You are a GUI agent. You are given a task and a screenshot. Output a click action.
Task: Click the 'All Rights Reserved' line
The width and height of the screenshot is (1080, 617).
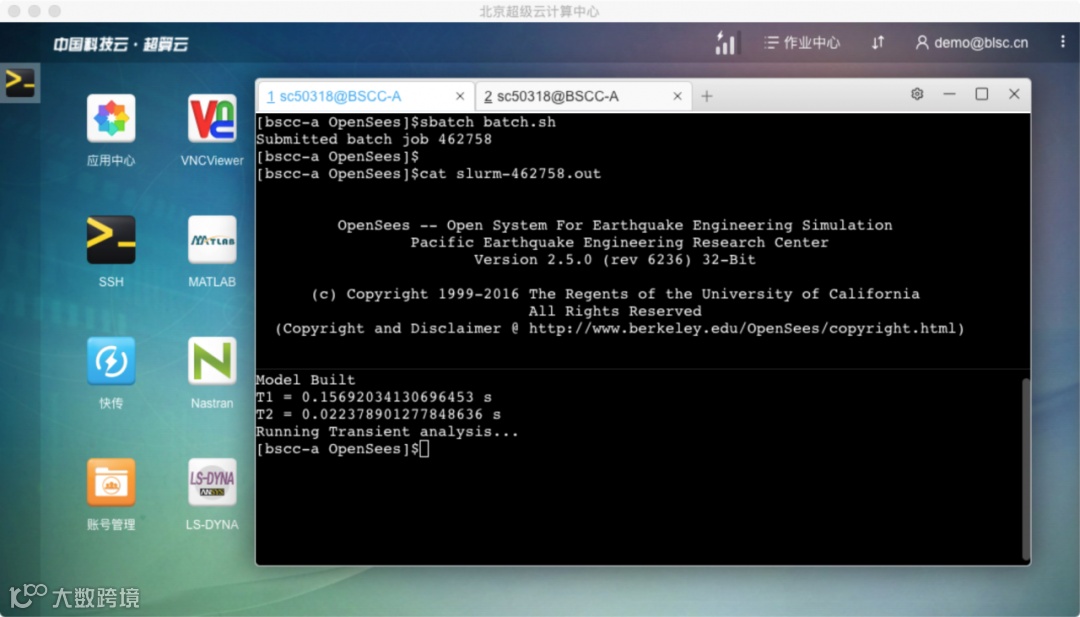click(614, 311)
